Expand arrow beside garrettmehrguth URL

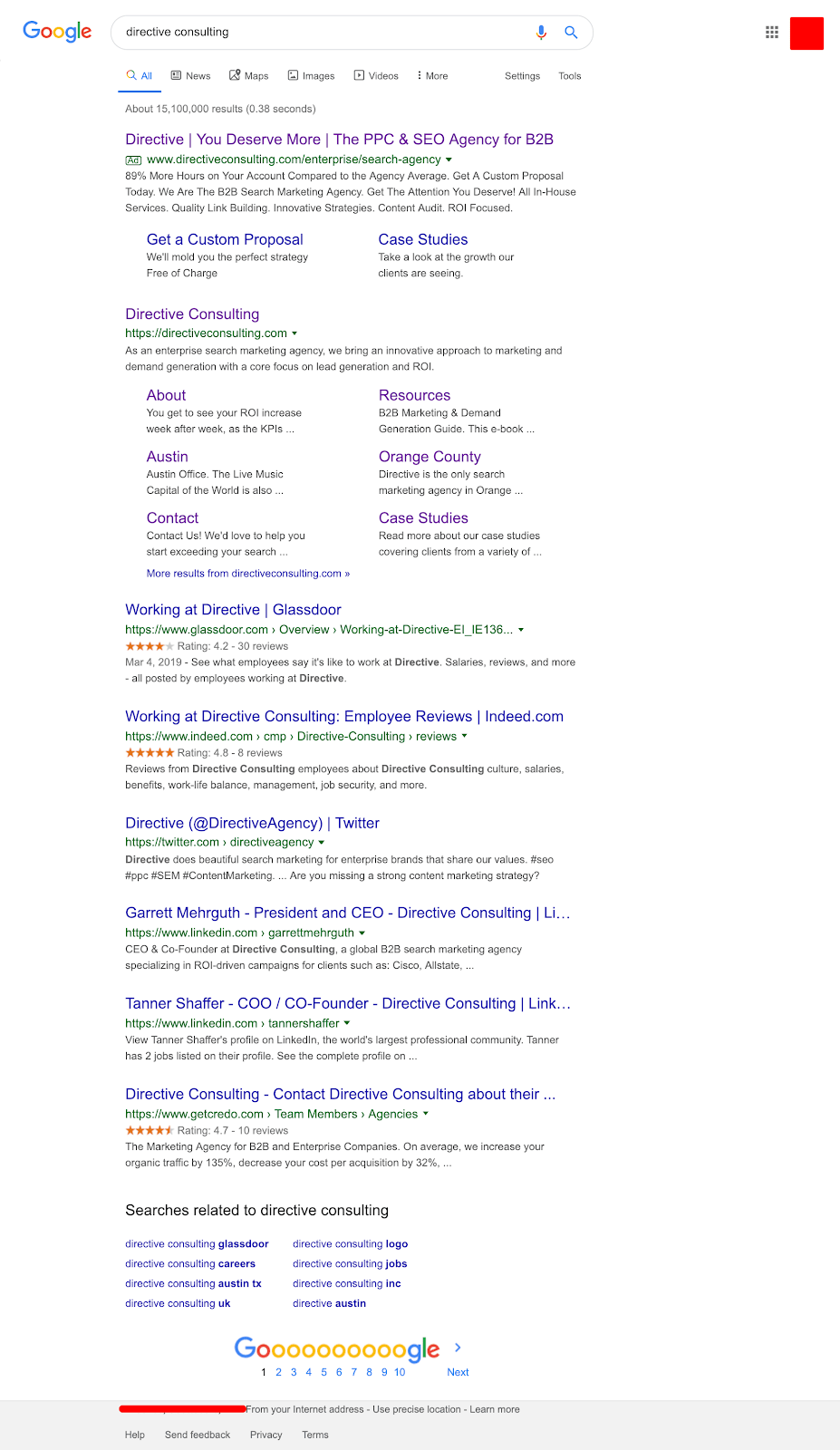362,933
